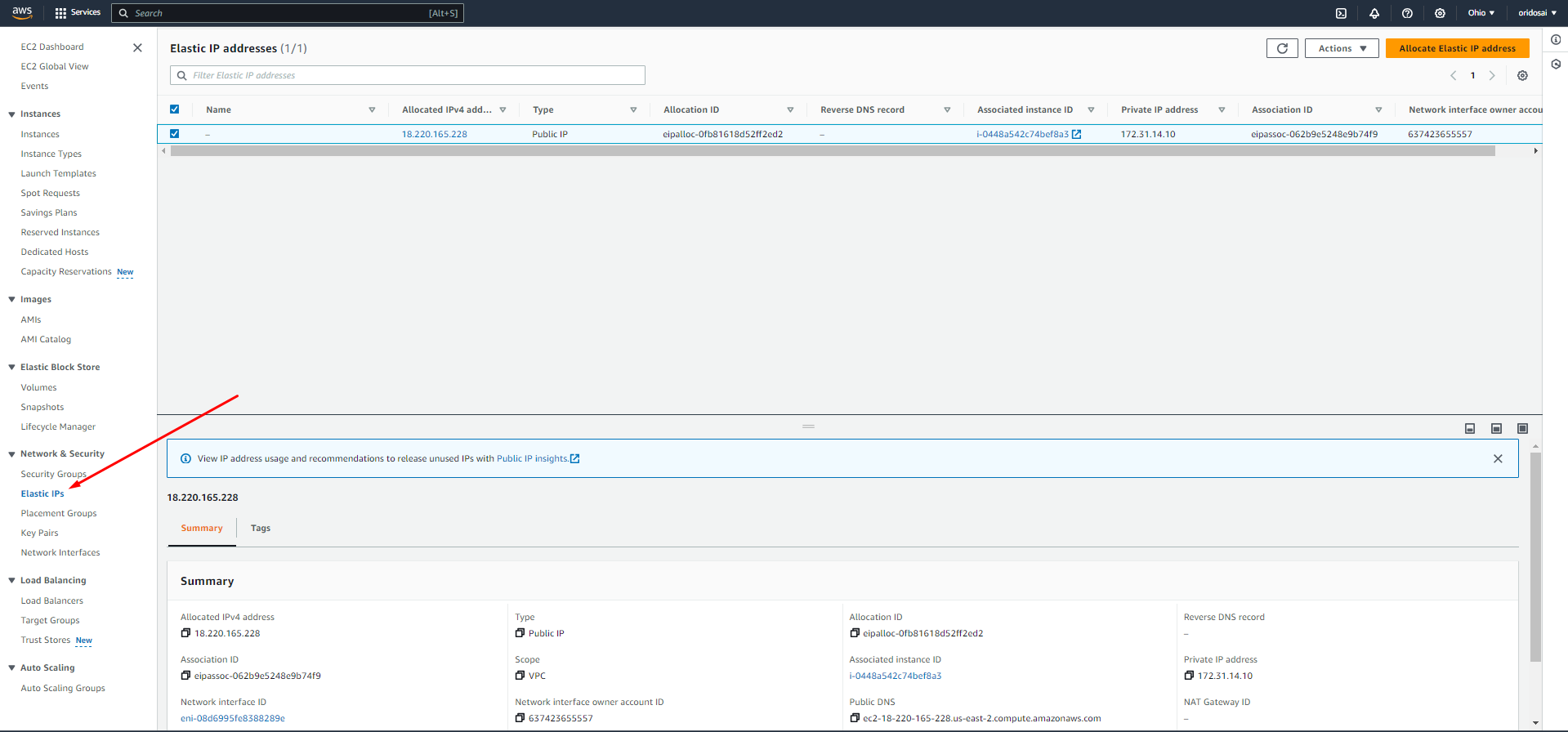Open the Actions dropdown

(1342, 48)
